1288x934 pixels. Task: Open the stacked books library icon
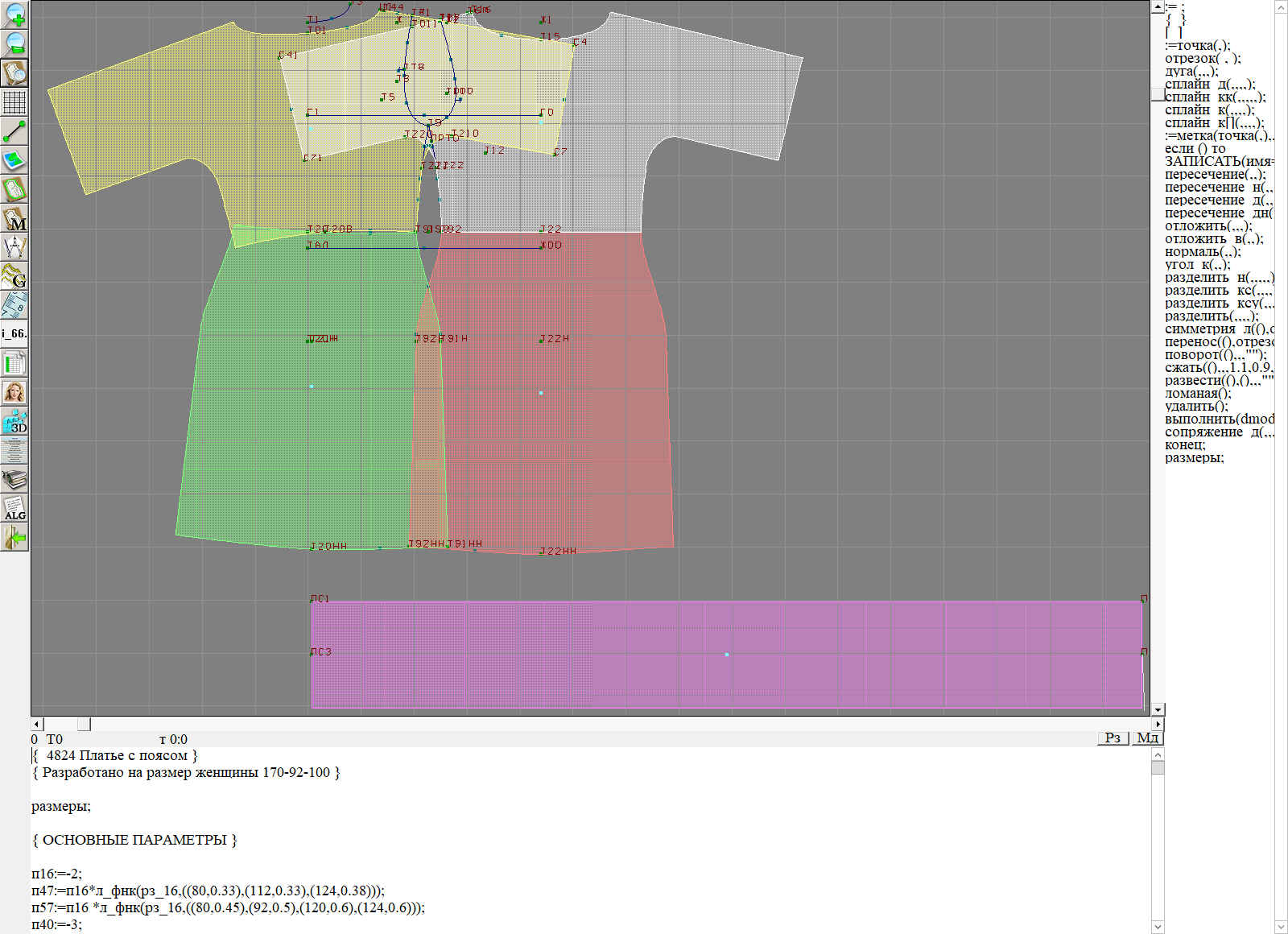coord(14,479)
